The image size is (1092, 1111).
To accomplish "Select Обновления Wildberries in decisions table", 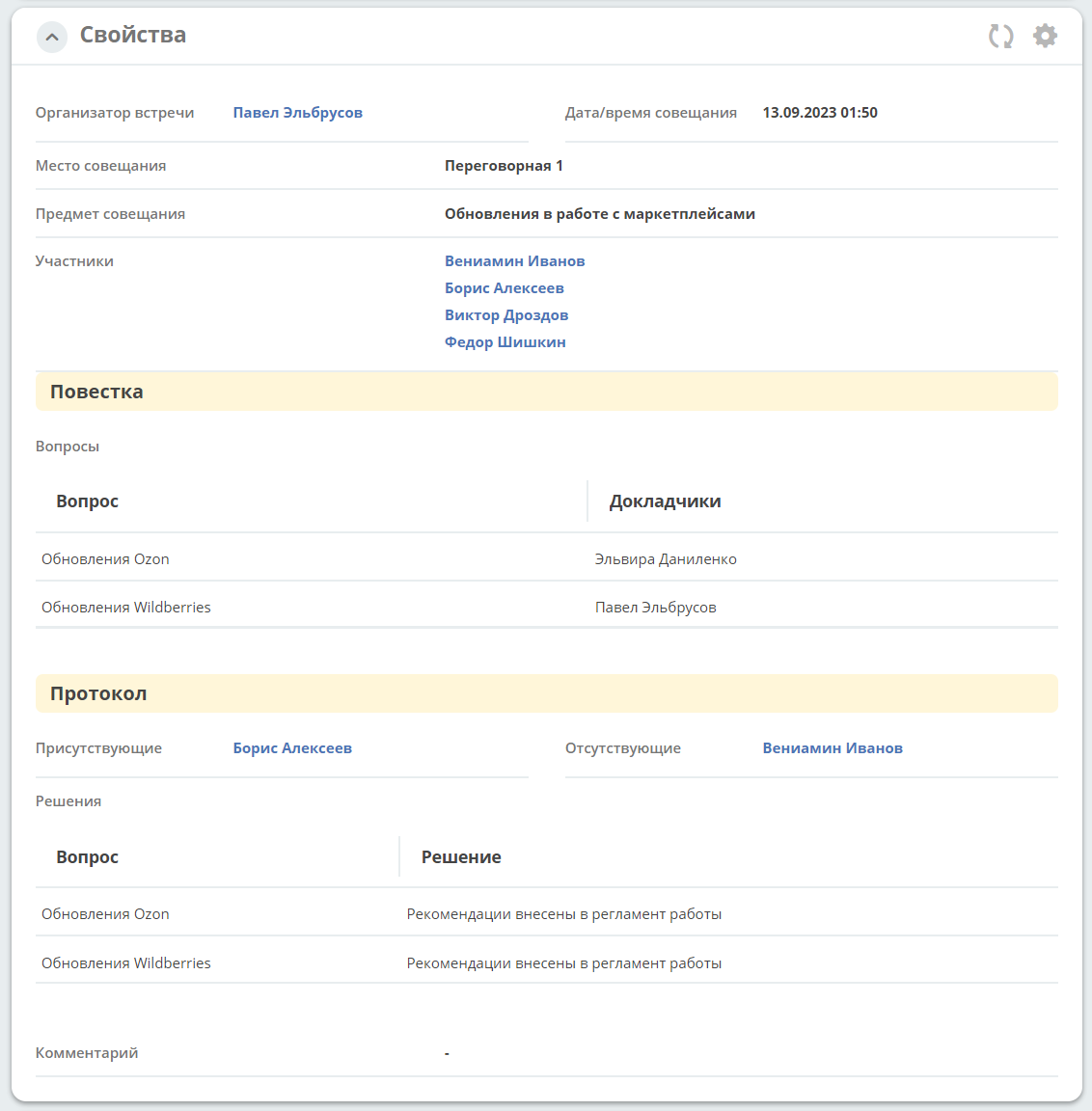I will (x=125, y=962).
